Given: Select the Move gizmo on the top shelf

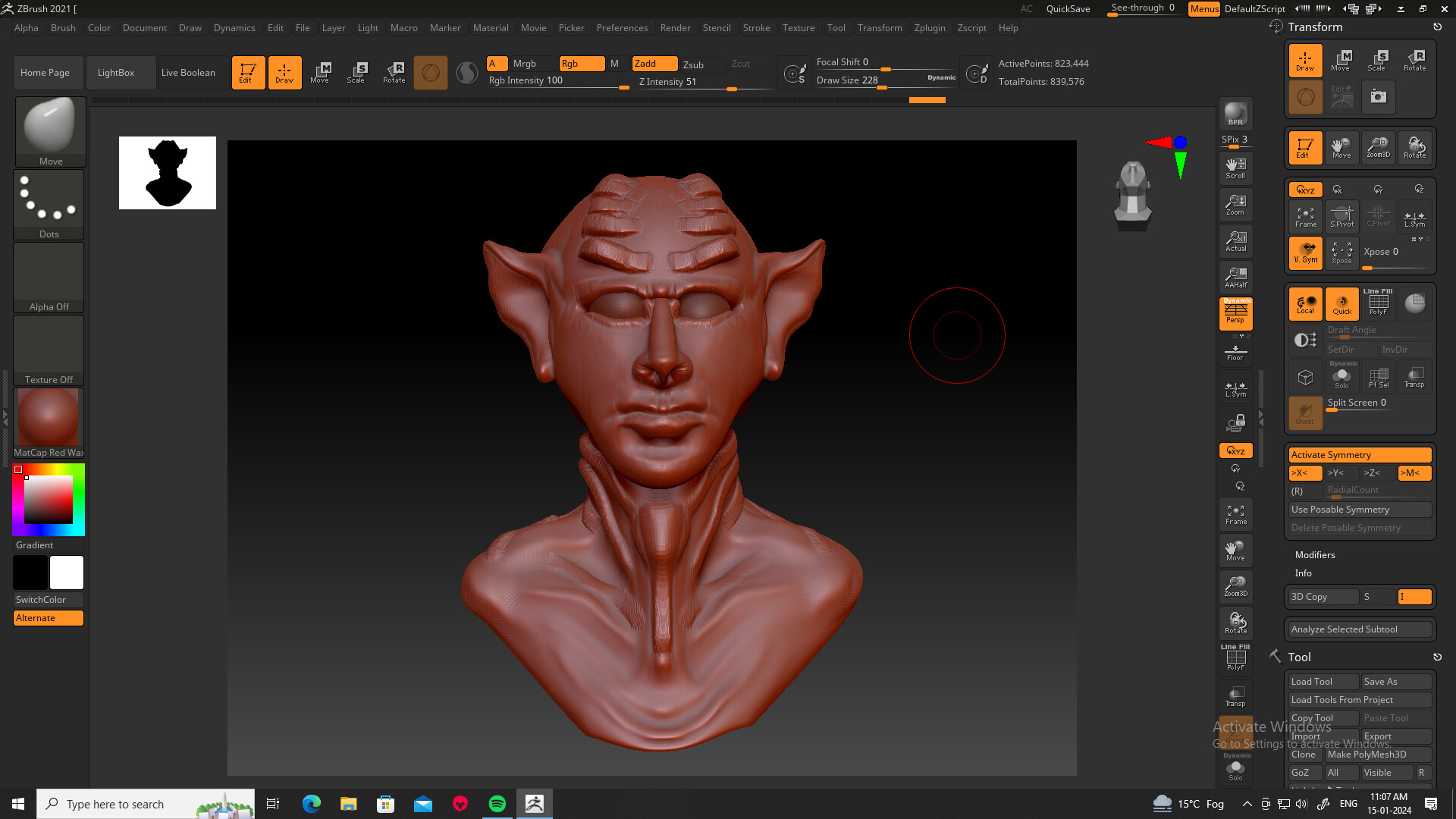Looking at the screenshot, I should click(x=321, y=72).
